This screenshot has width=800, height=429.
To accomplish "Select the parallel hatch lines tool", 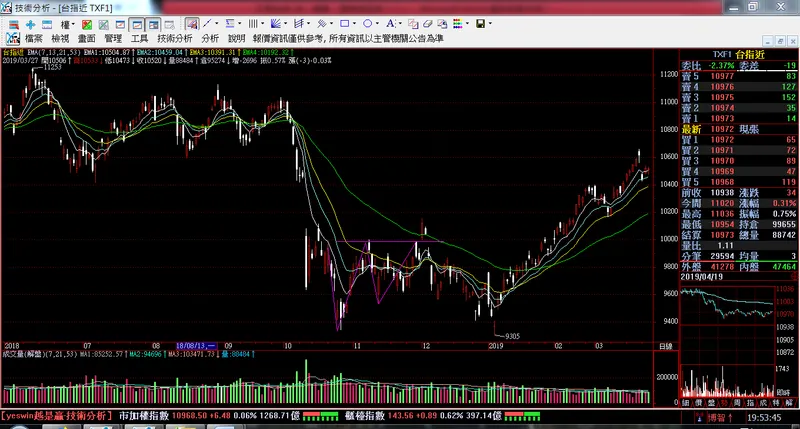I will click(x=321, y=23).
